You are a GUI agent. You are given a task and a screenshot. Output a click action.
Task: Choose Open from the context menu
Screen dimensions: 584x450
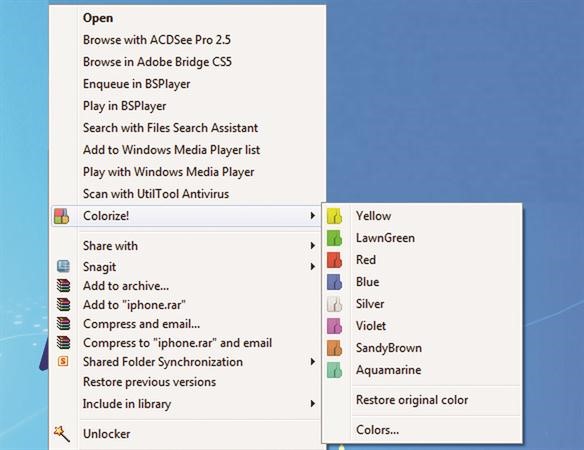point(98,18)
